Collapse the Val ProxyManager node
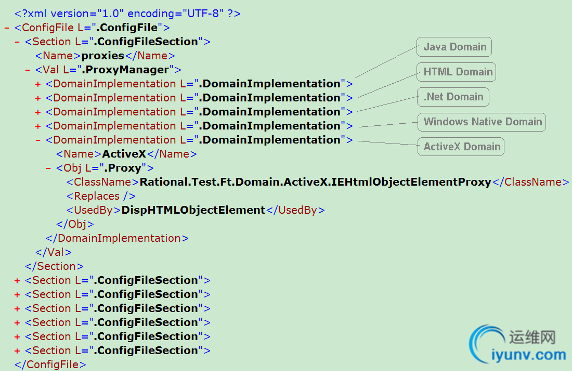This screenshot has width=572, height=371. click(x=27, y=70)
